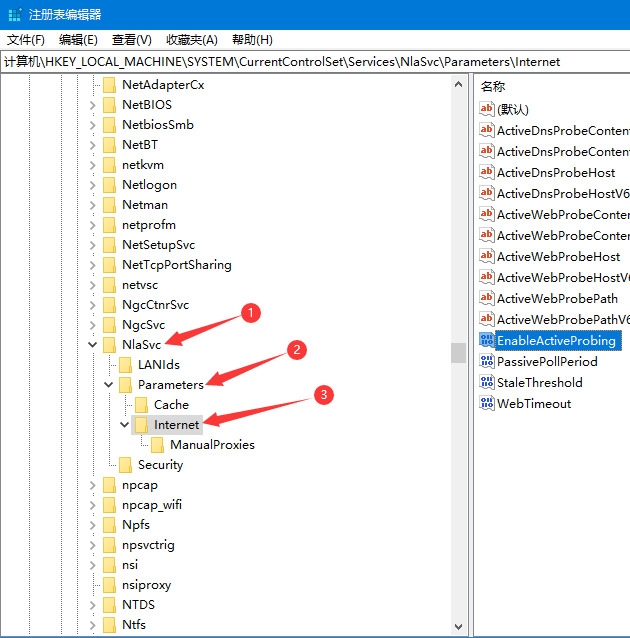Expand the Netlogon key arrow
The image size is (630, 638).
[x=93, y=185]
